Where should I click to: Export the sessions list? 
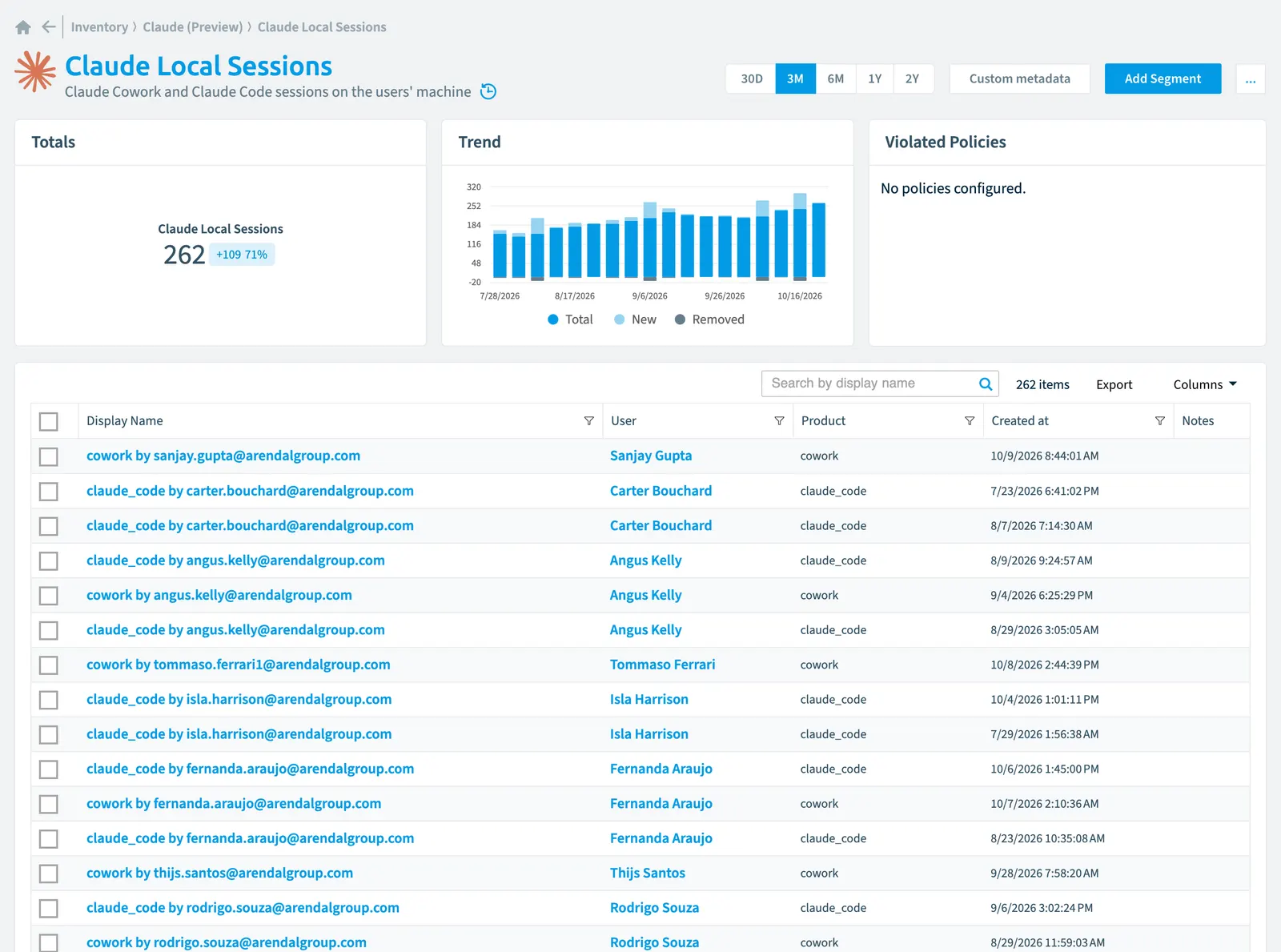tap(1114, 384)
